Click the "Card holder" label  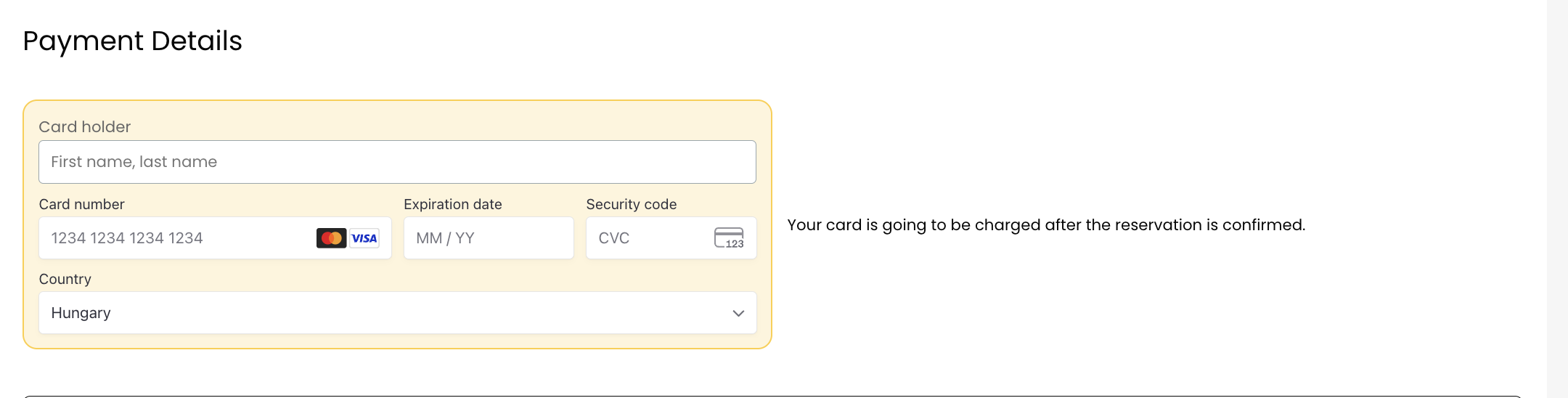click(x=85, y=127)
